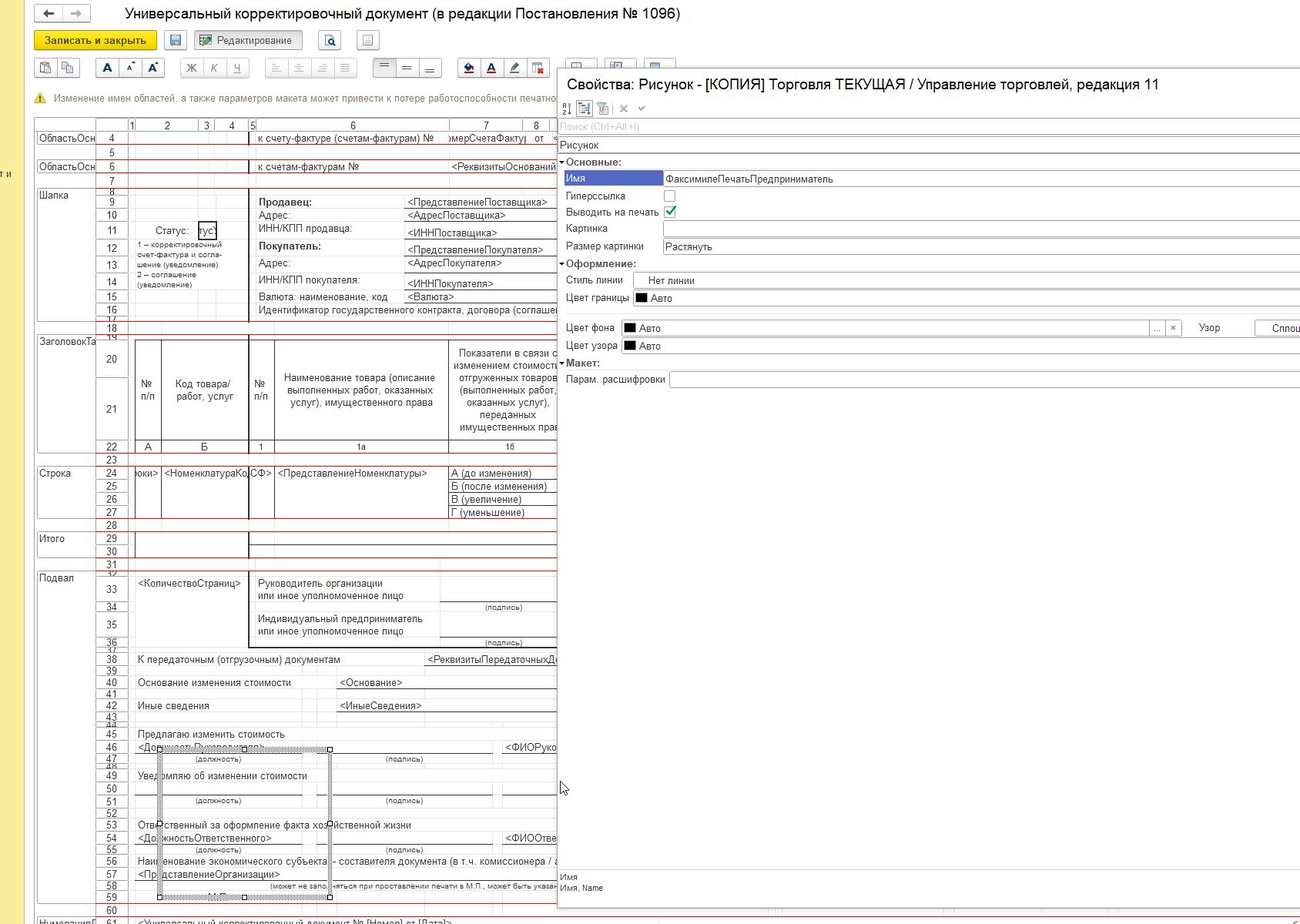Click the black swatch for 'Цвет фона'
This screenshot has height=924, width=1300.
[630, 328]
